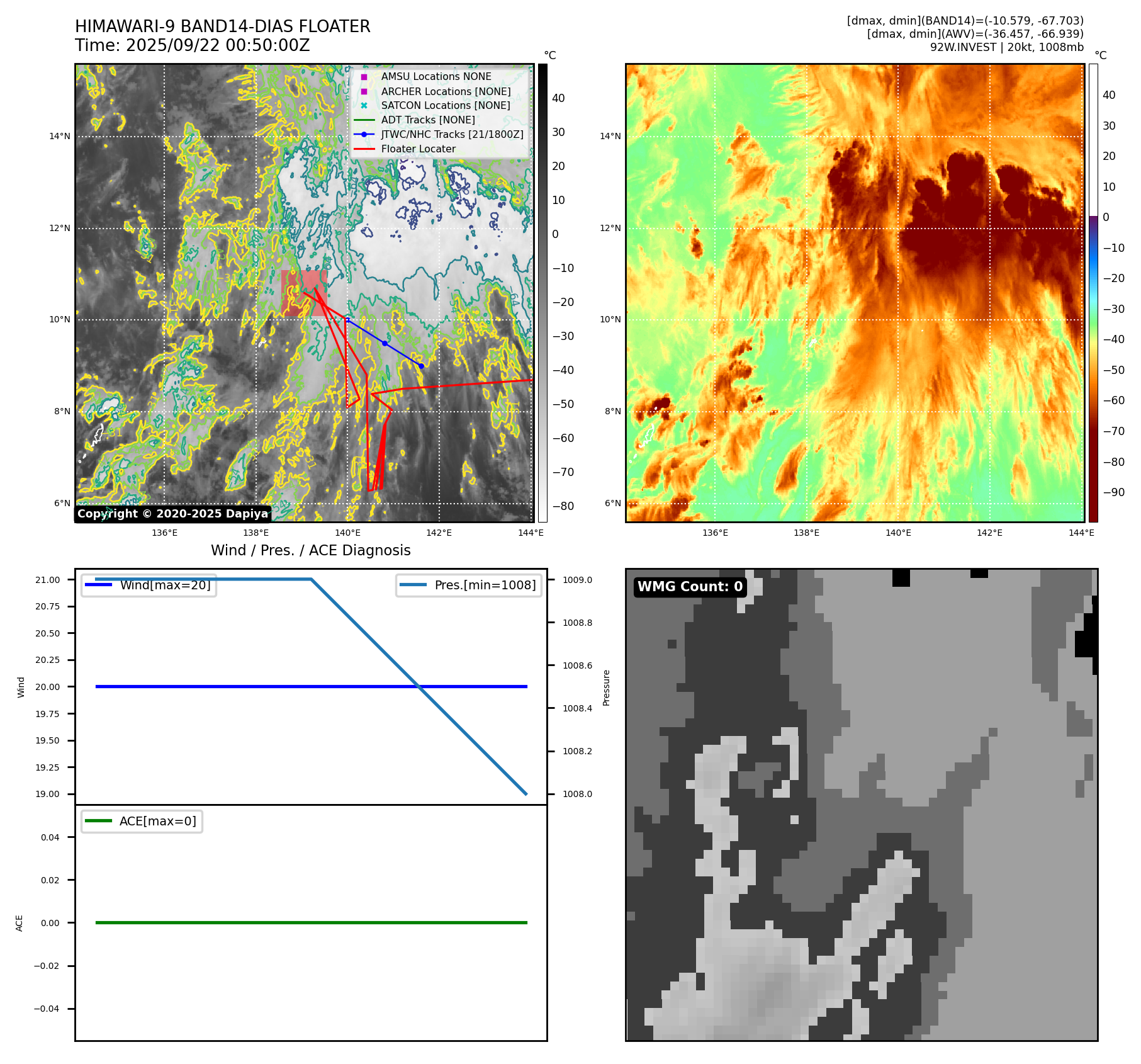Click the '1008.6' tick on the Pressure axis
The image size is (1141, 1064).
tap(578, 665)
